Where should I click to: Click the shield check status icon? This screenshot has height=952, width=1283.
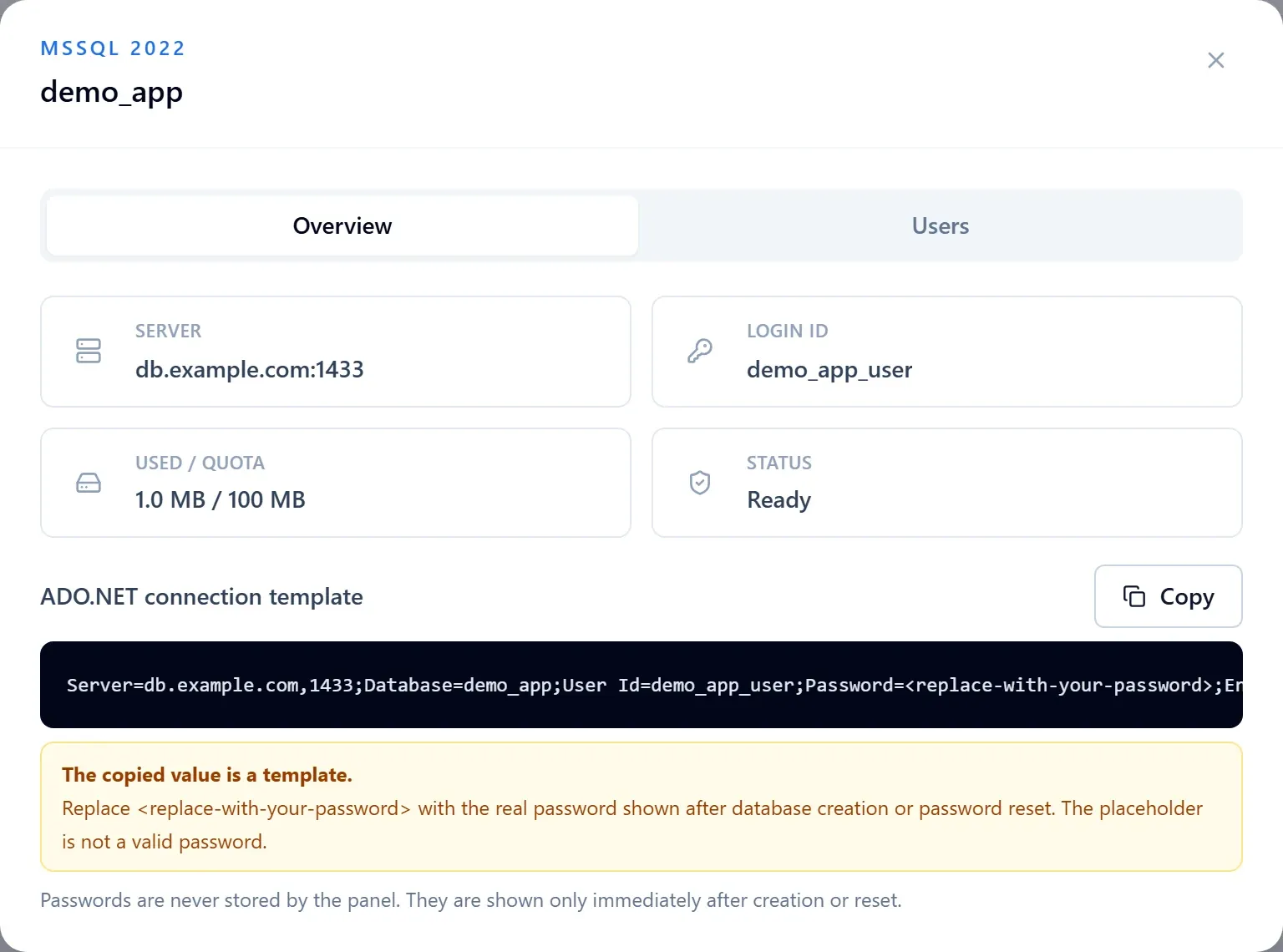click(x=700, y=483)
